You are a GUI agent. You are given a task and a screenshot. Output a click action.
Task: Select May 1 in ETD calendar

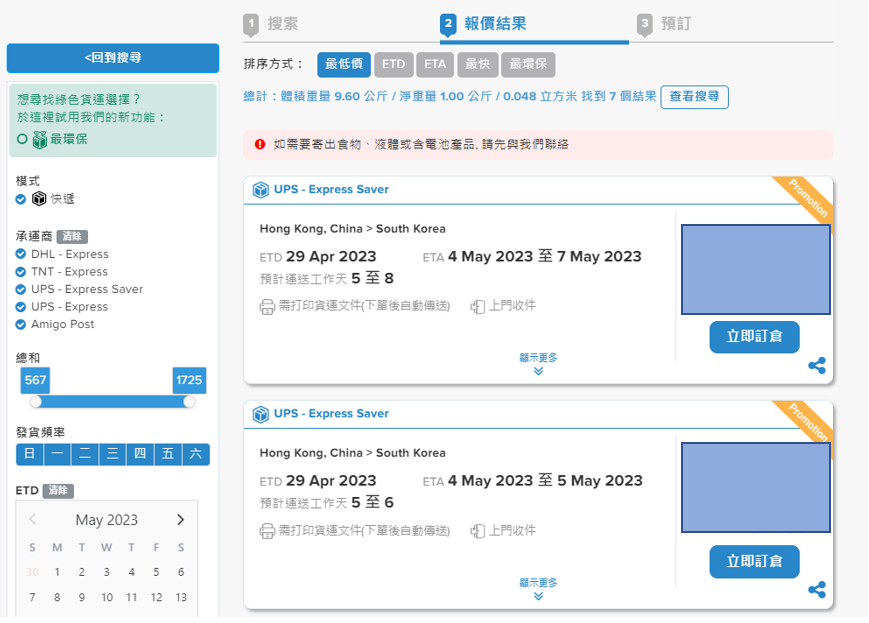tap(57, 572)
